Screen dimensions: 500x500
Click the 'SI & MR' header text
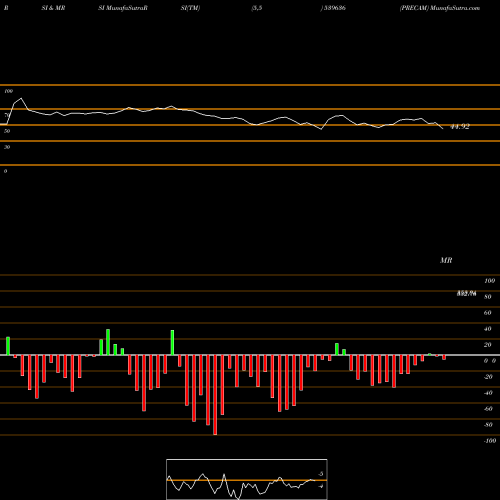coord(53,8)
